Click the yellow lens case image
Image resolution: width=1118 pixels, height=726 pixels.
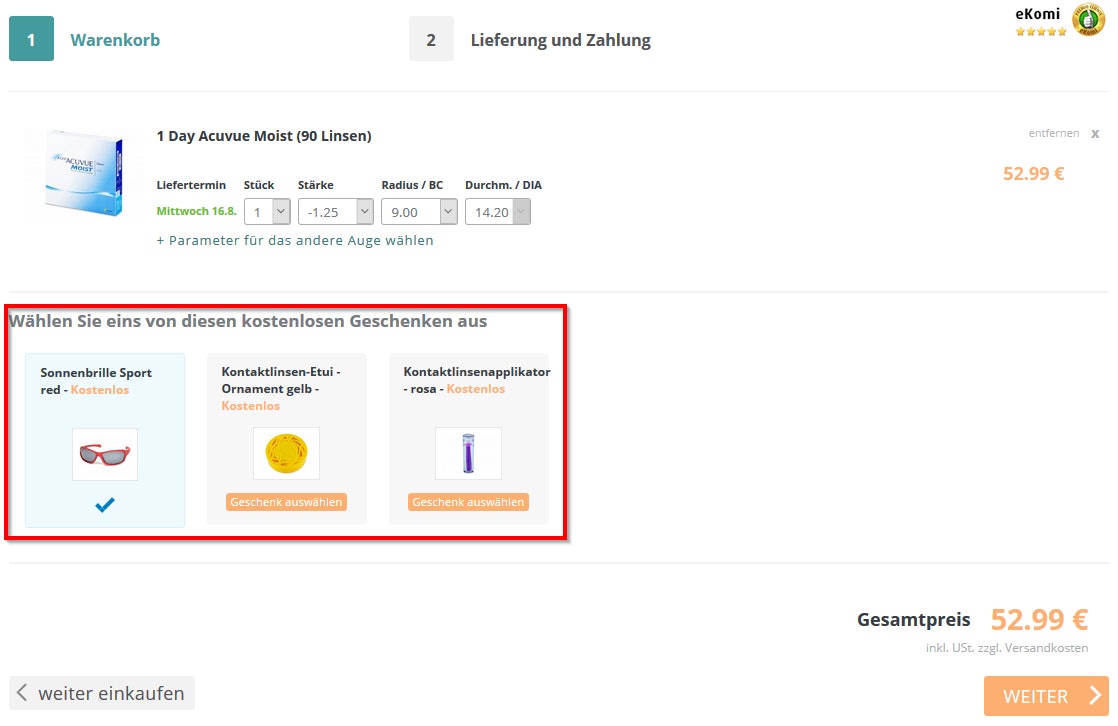click(x=287, y=454)
